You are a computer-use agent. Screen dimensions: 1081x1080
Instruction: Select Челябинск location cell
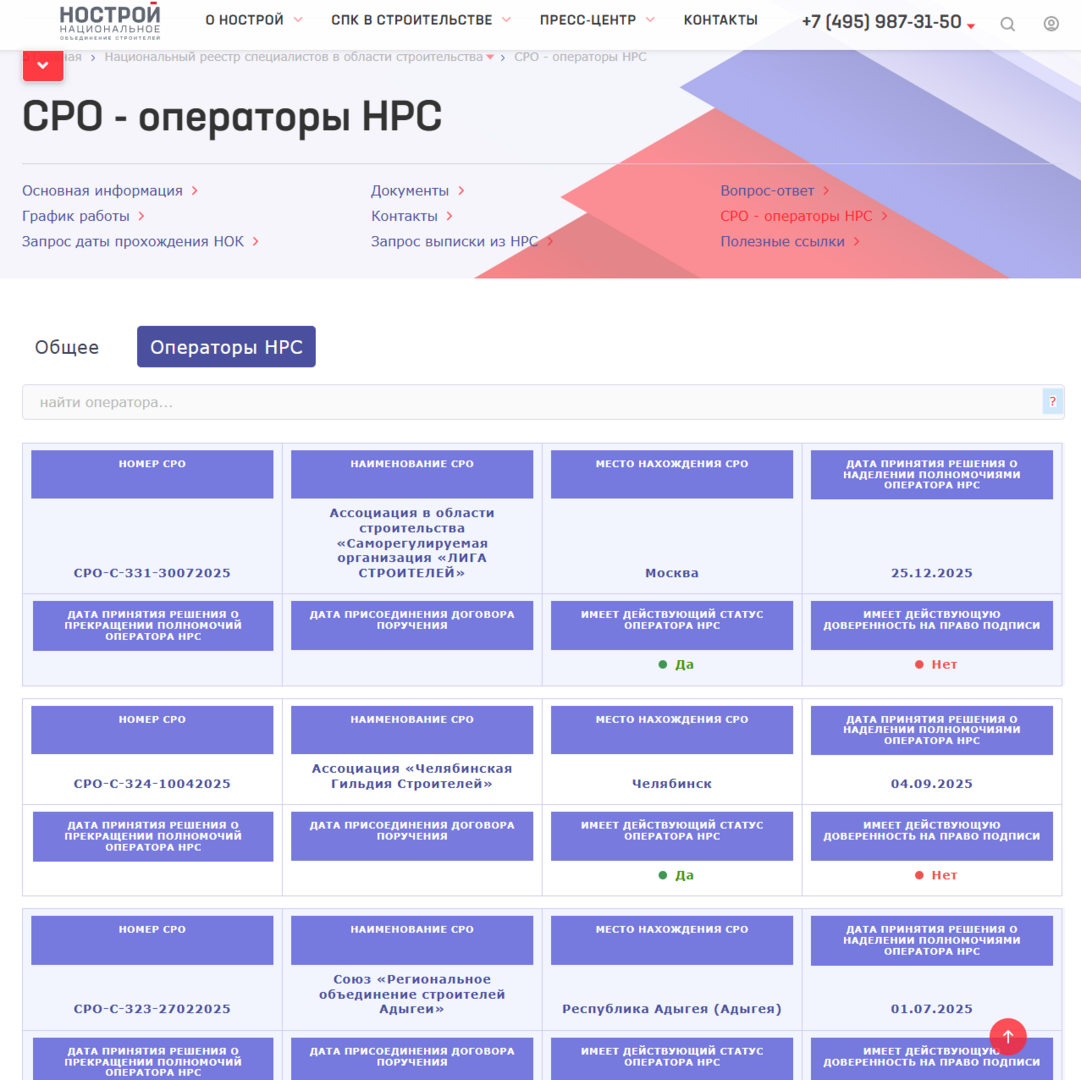pyautogui.click(x=672, y=784)
